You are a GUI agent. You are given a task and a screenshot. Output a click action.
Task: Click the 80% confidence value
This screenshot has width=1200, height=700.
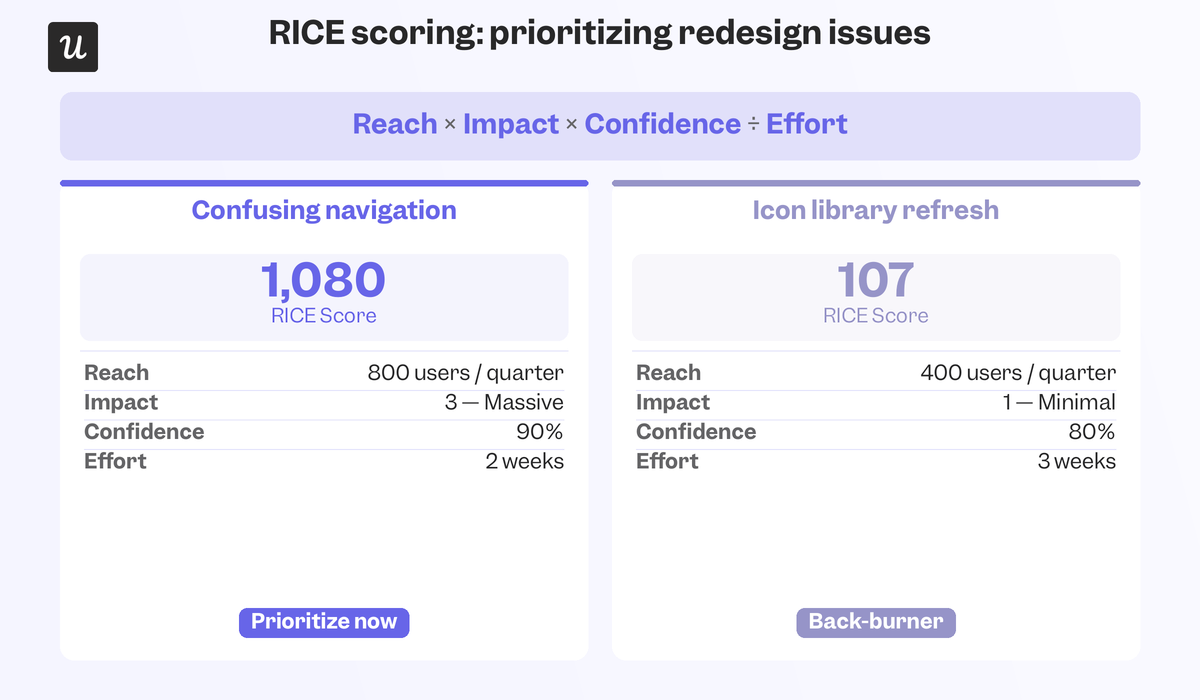tap(1093, 432)
